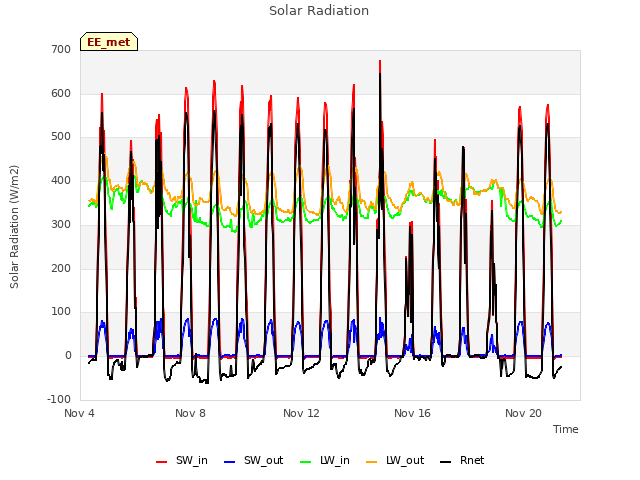Click the black Rnet legend swatch
This screenshot has width=640, height=480.
[x=446, y=462]
